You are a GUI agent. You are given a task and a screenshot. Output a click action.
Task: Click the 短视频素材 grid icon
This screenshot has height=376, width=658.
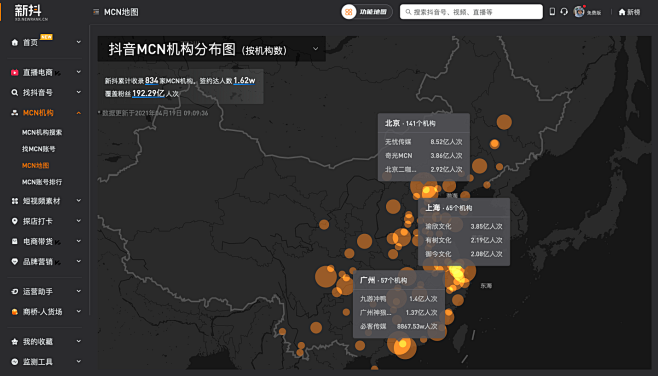[15, 201]
